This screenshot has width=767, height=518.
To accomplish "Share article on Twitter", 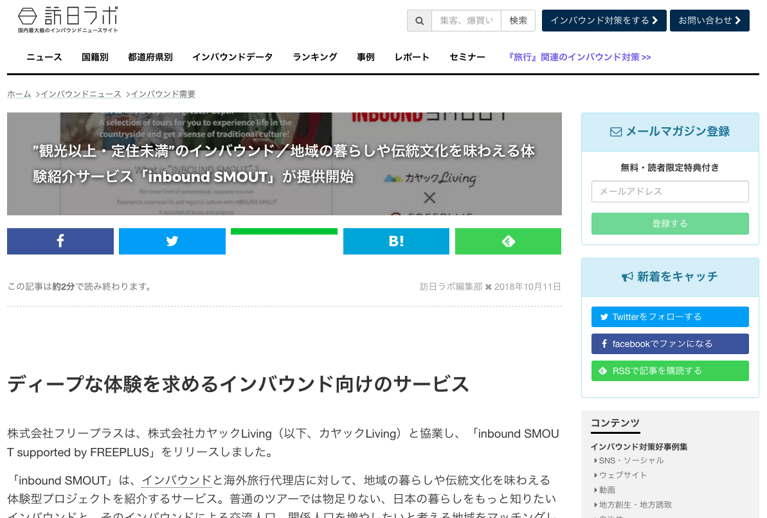I will 172,241.
